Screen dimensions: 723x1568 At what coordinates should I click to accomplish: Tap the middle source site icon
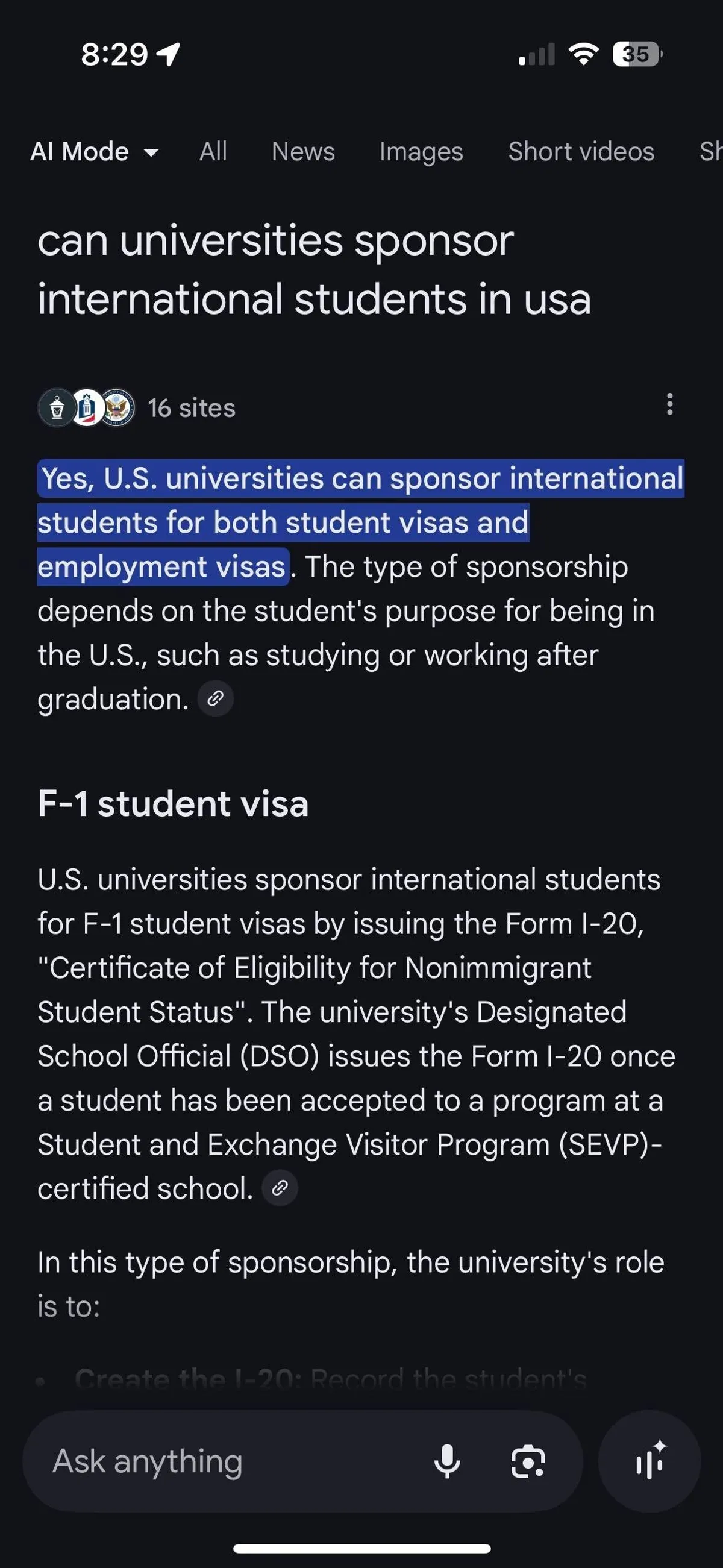(87, 408)
